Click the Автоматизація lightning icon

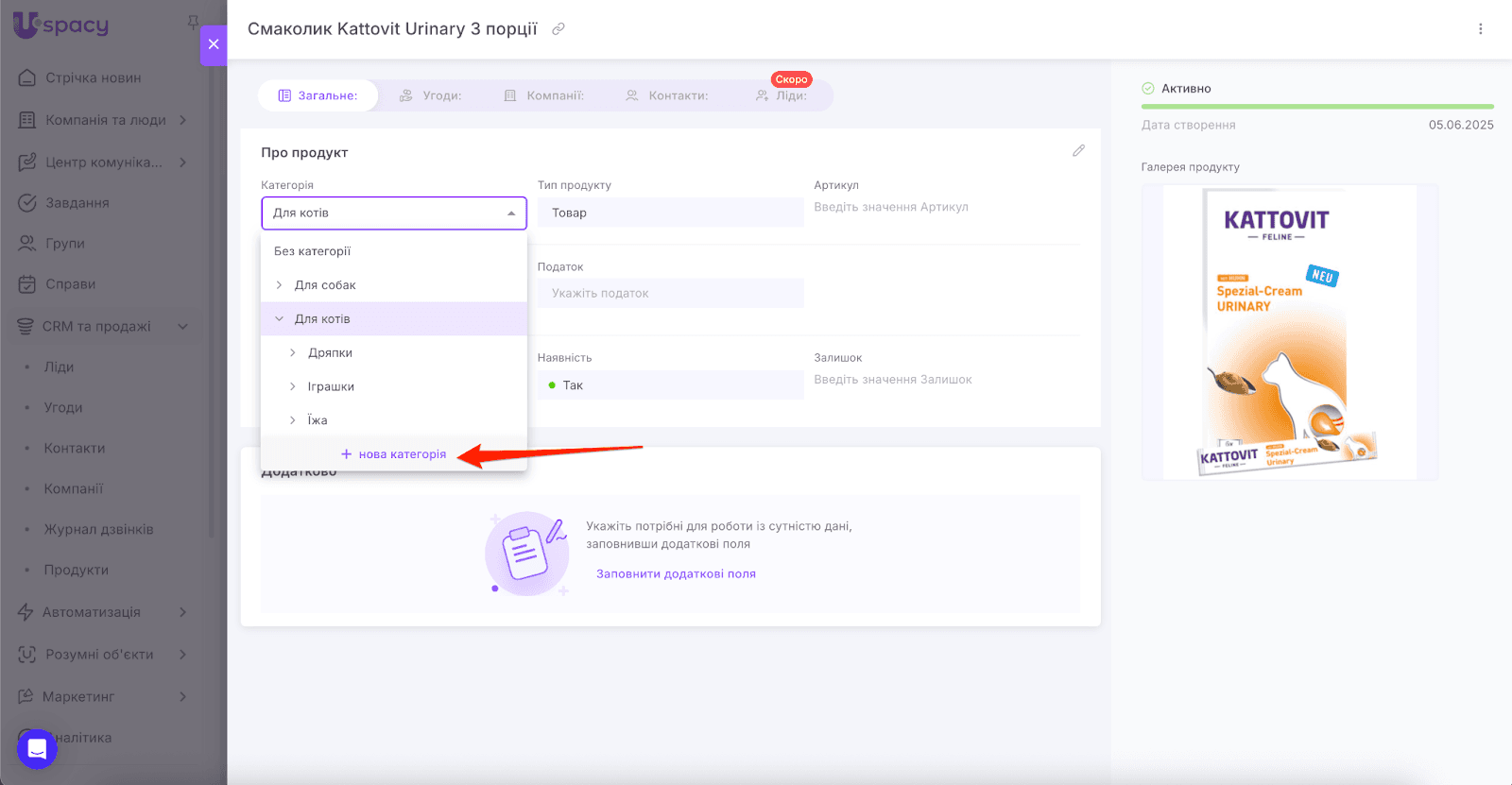click(26, 612)
